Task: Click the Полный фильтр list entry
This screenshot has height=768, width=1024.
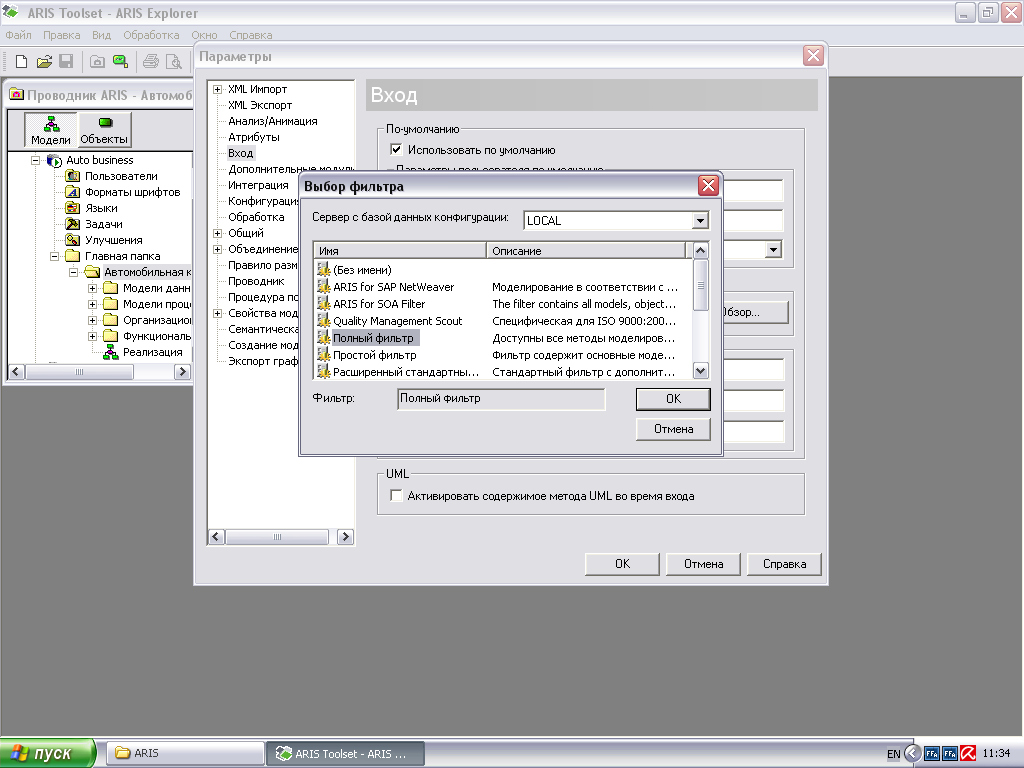Action: tap(373, 338)
